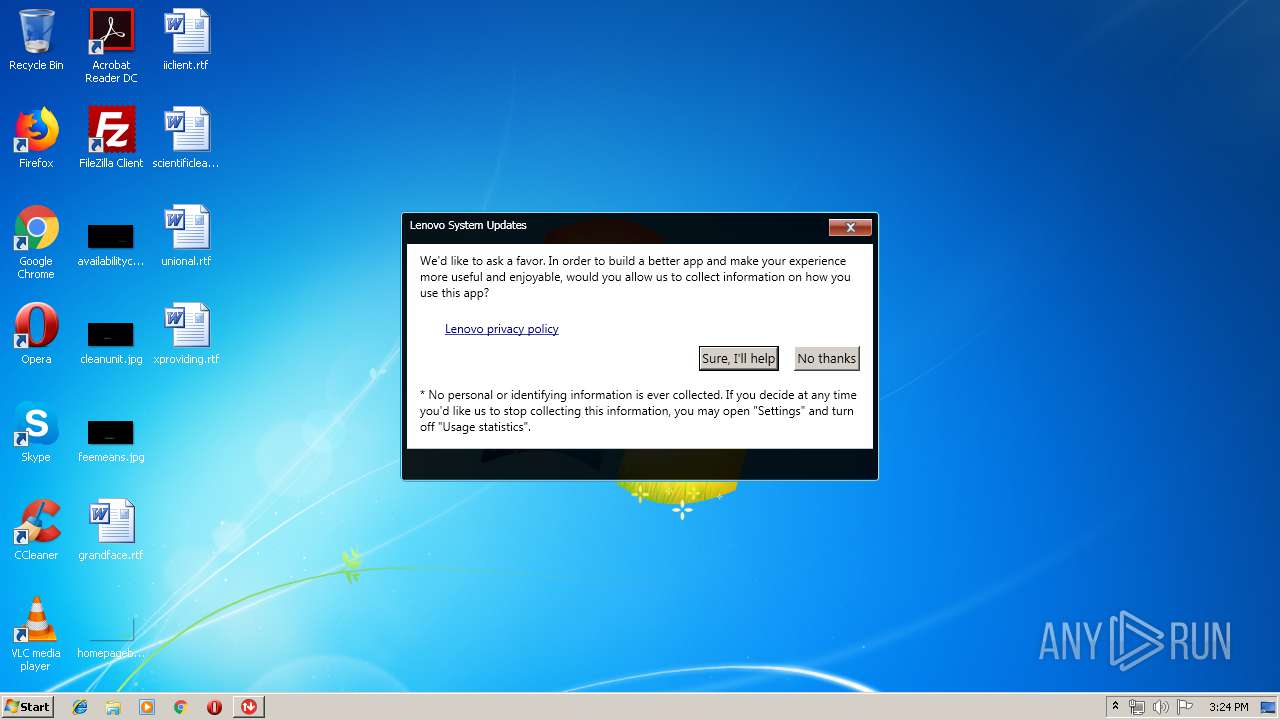Viewport: 1280px width, 720px height.
Task: Select the scientificlea... document icon
Action: pyautogui.click(x=186, y=138)
